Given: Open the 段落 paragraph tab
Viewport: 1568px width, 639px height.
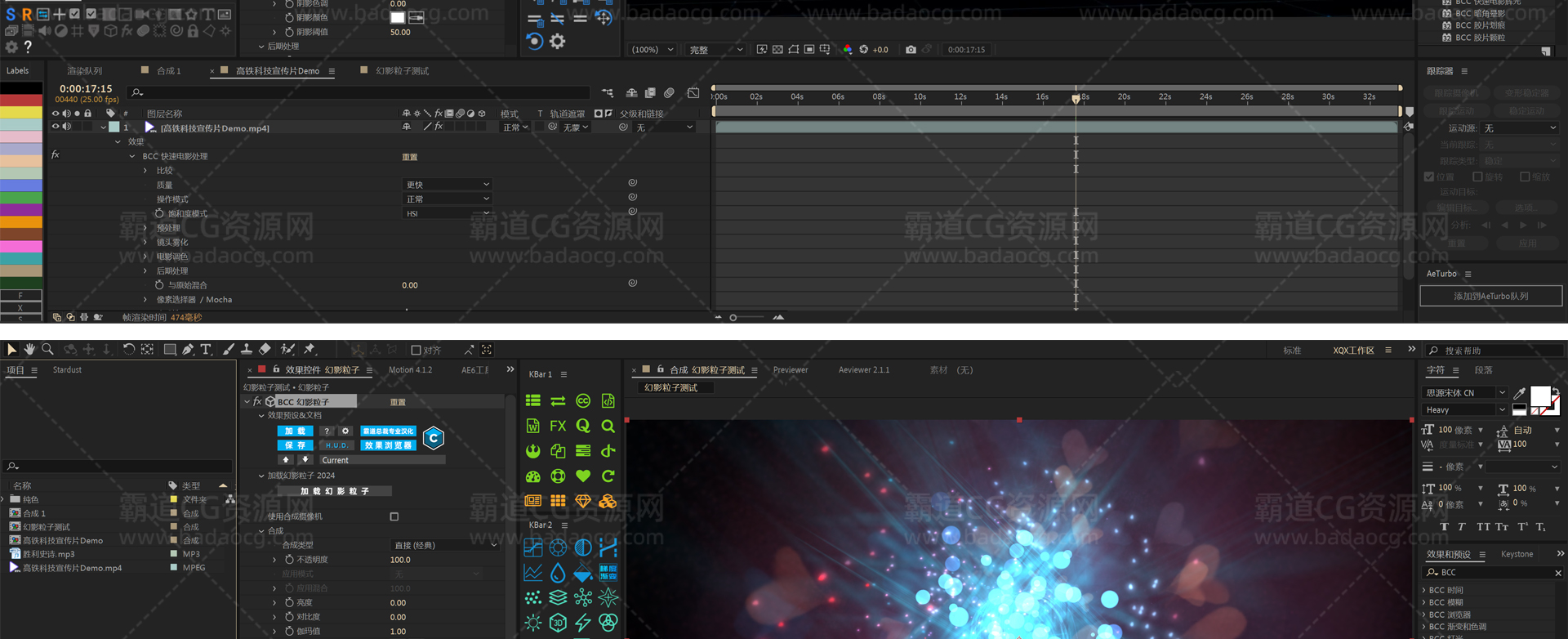Looking at the screenshot, I should [x=1484, y=370].
